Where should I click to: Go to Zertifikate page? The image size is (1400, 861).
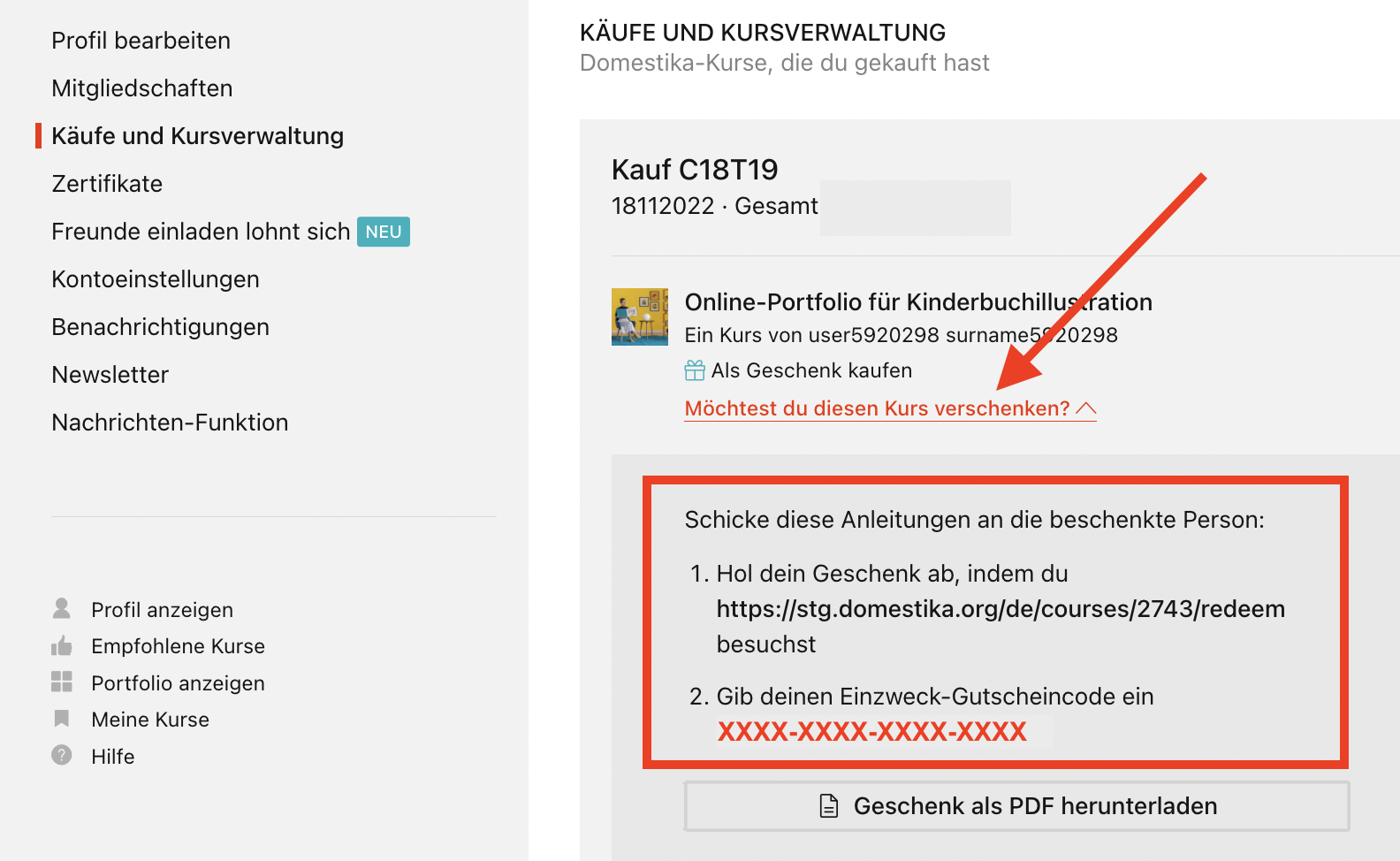107,184
